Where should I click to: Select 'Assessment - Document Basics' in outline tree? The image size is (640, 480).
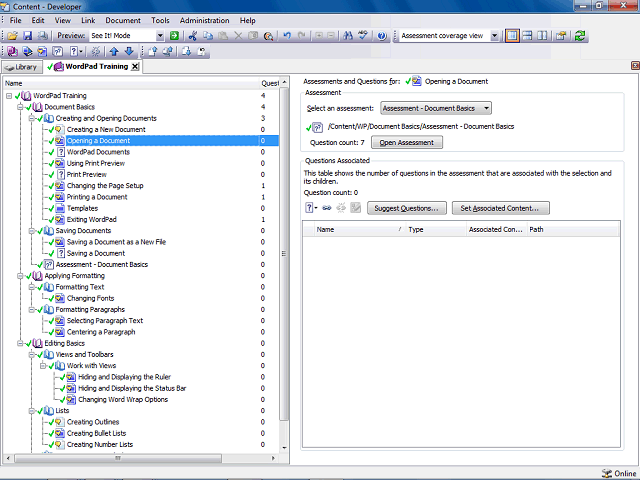(x=102, y=264)
